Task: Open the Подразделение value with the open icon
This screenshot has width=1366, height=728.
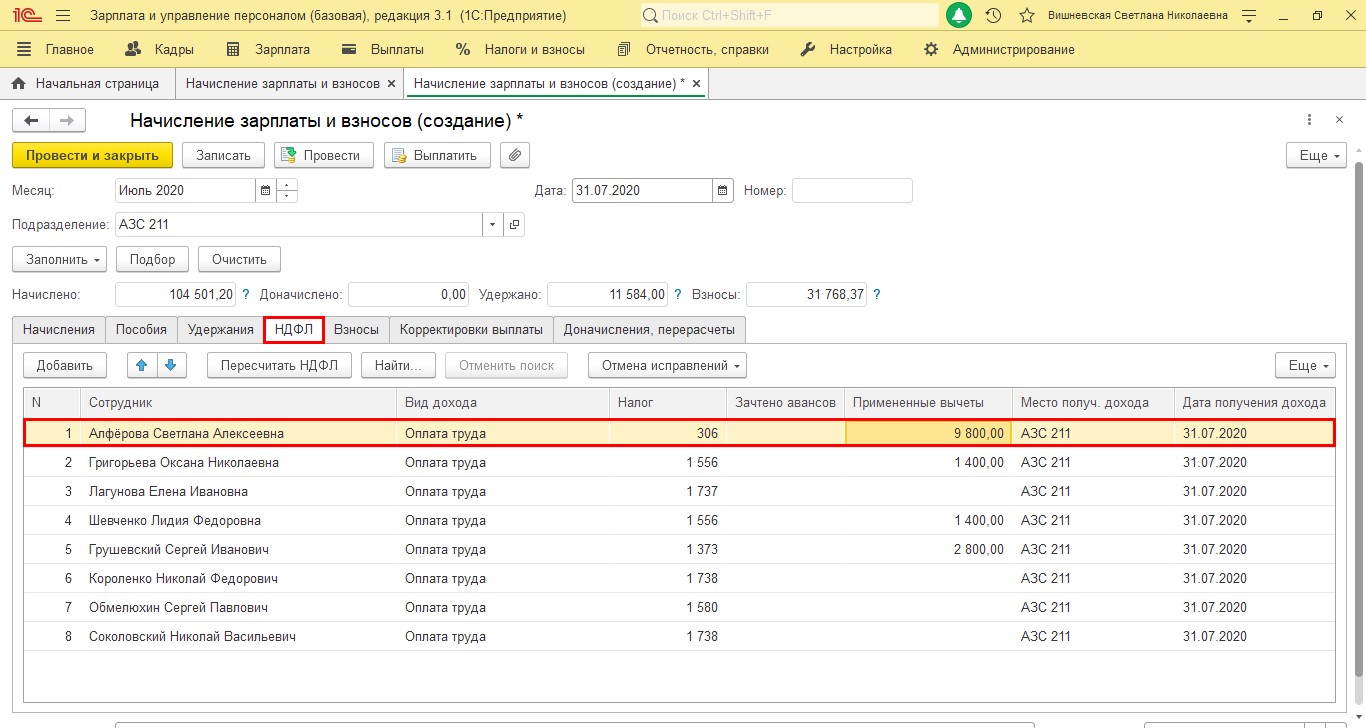Action: (514, 225)
